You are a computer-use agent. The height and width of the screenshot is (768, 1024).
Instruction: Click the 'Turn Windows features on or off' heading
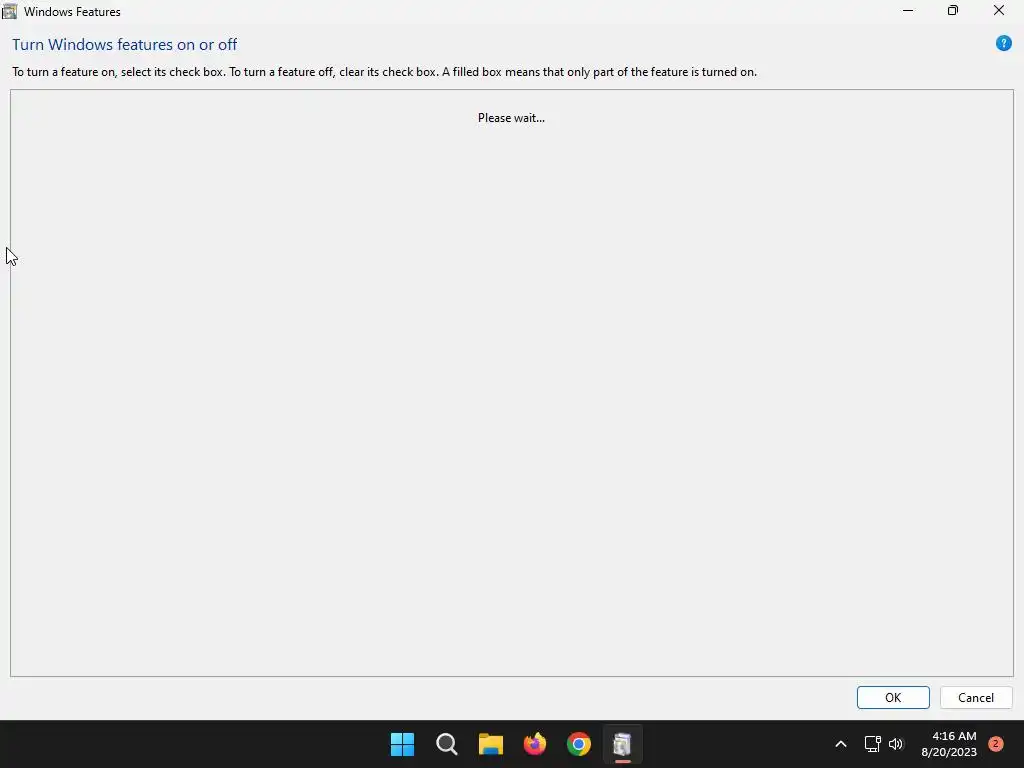[124, 44]
